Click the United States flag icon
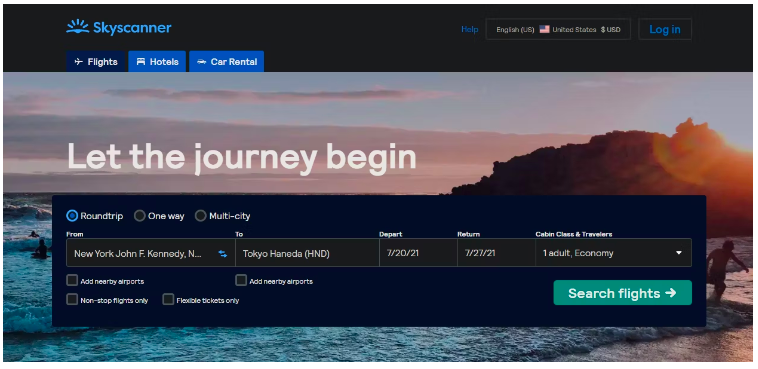Image resolution: width=758 pixels, height=369 pixels. [544, 30]
